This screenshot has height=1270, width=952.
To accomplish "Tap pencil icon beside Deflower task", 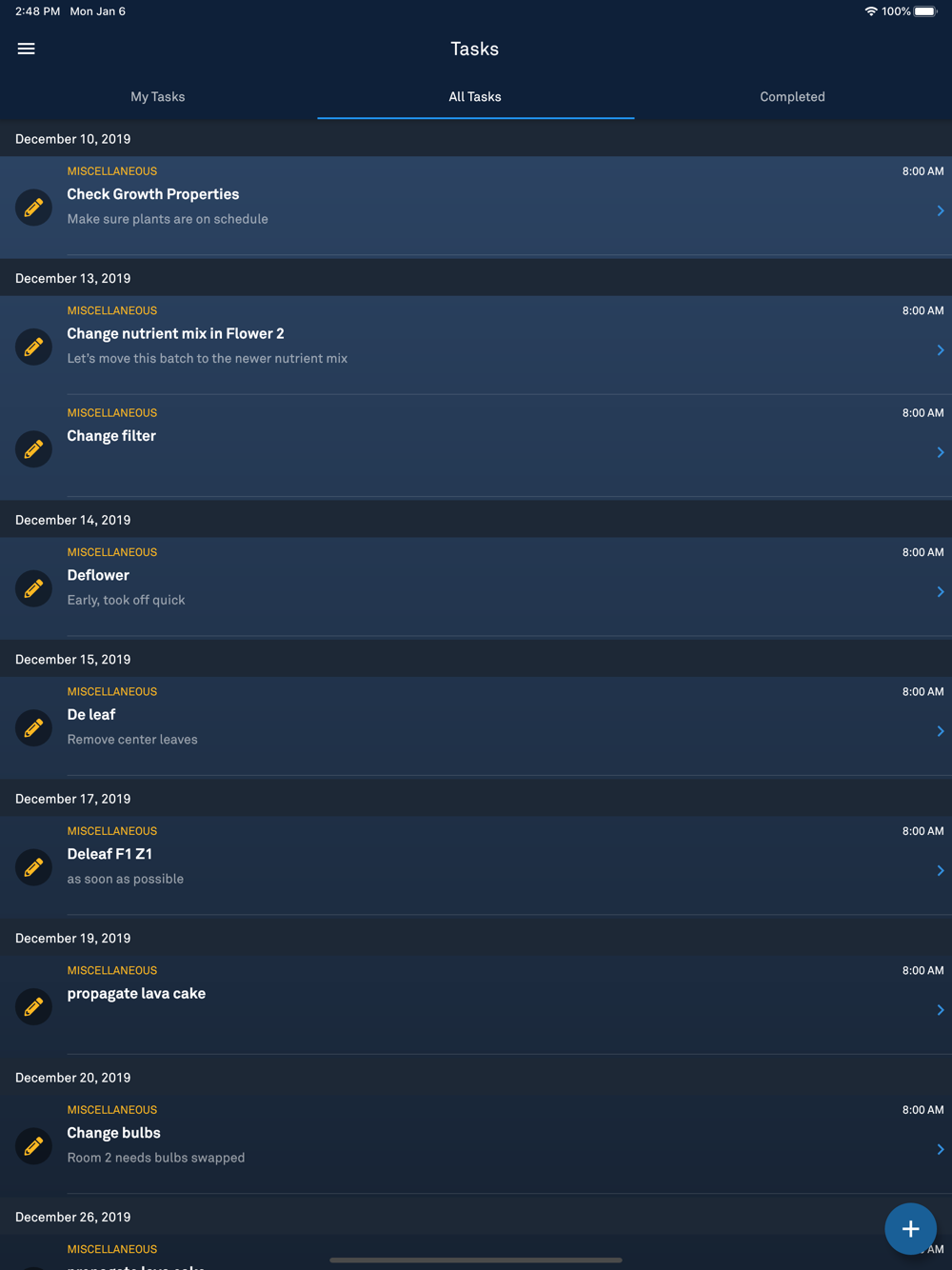I will pyautogui.click(x=33, y=588).
